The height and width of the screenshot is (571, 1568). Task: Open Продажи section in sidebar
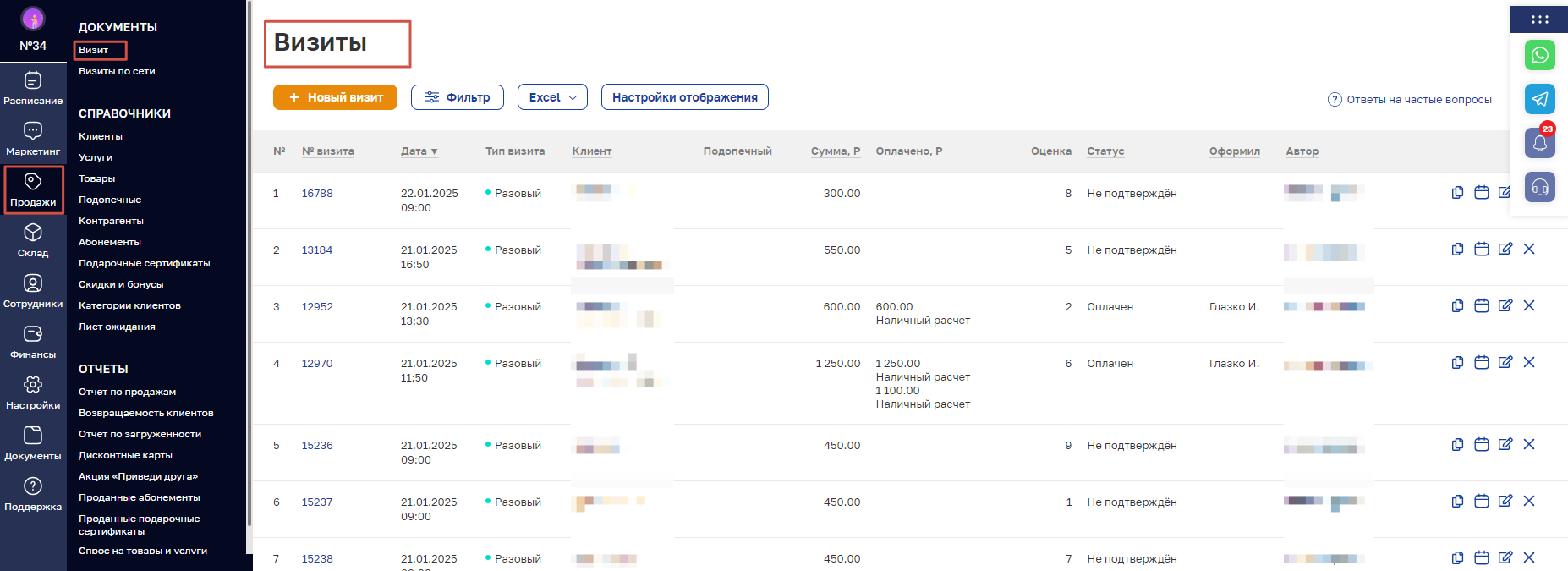[33, 190]
